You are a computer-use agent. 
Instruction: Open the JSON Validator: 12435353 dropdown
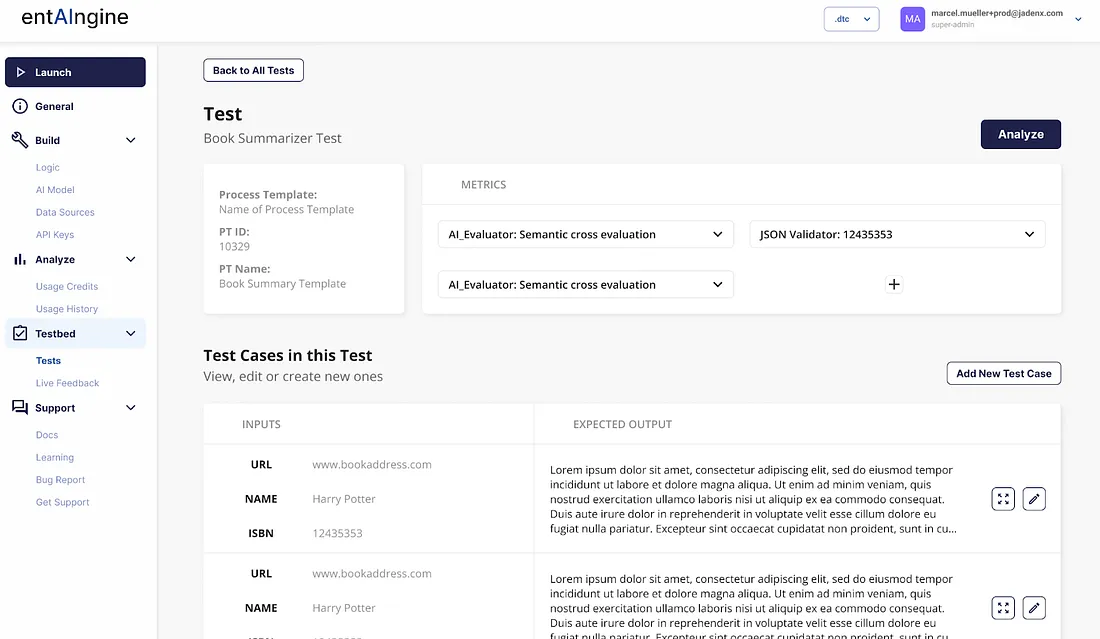(x=897, y=235)
